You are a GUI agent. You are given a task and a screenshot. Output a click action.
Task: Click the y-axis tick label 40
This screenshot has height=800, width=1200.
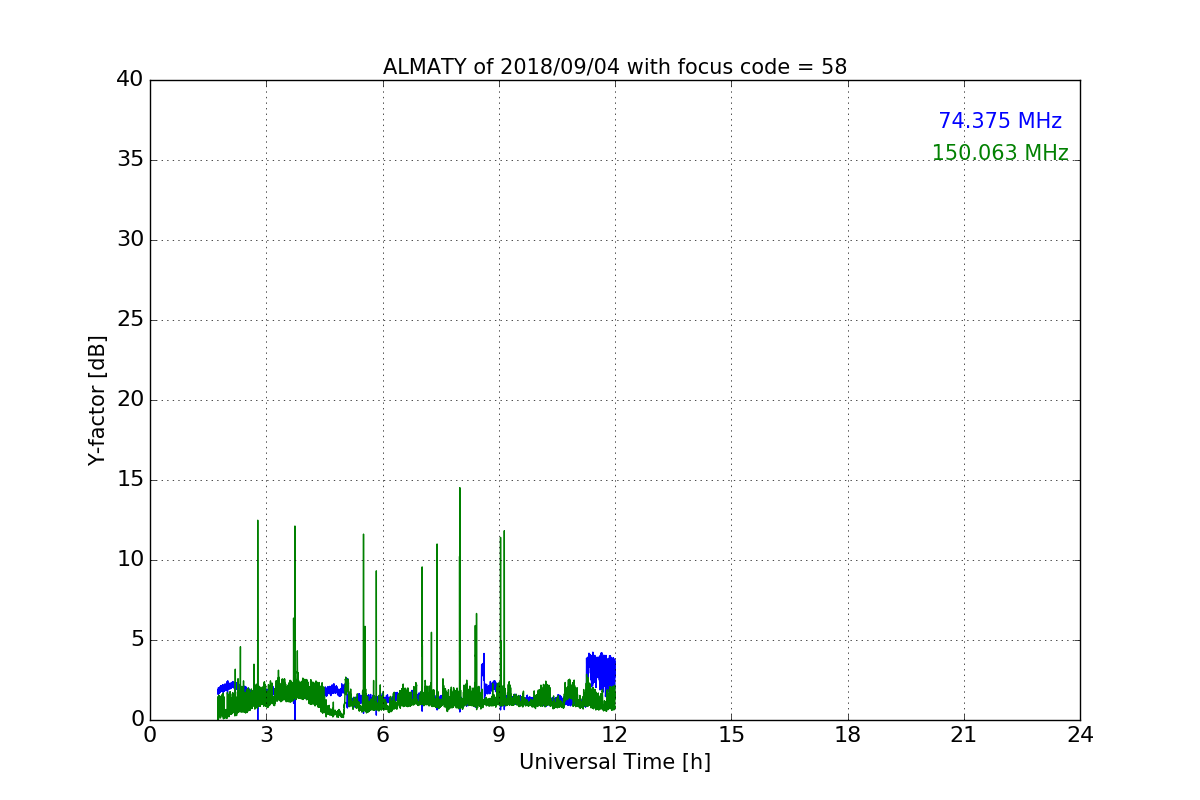[x=130, y=80]
